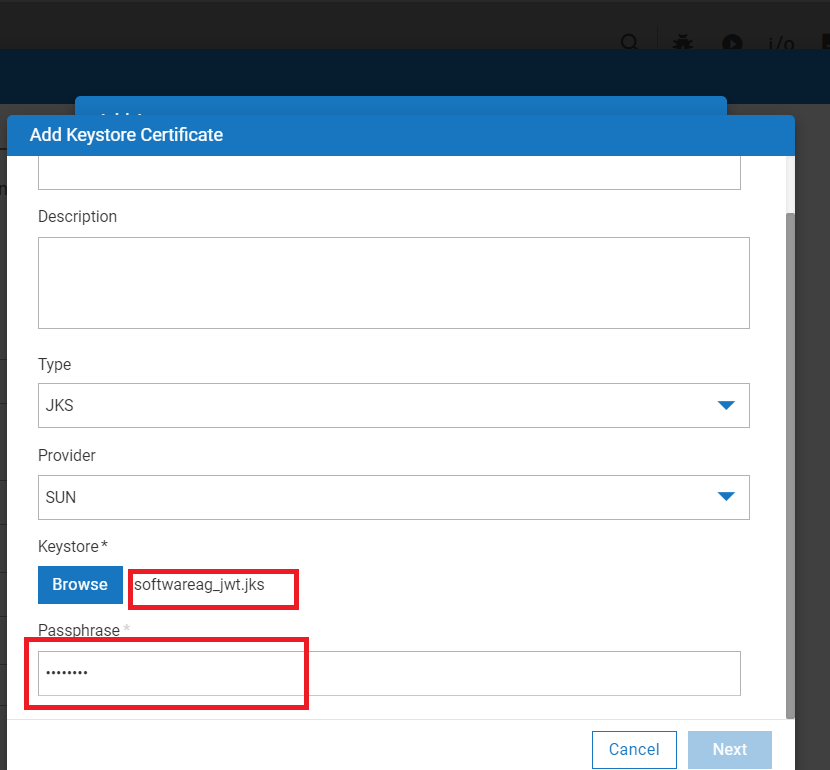Click the Provider dropdown arrow

coord(726,497)
